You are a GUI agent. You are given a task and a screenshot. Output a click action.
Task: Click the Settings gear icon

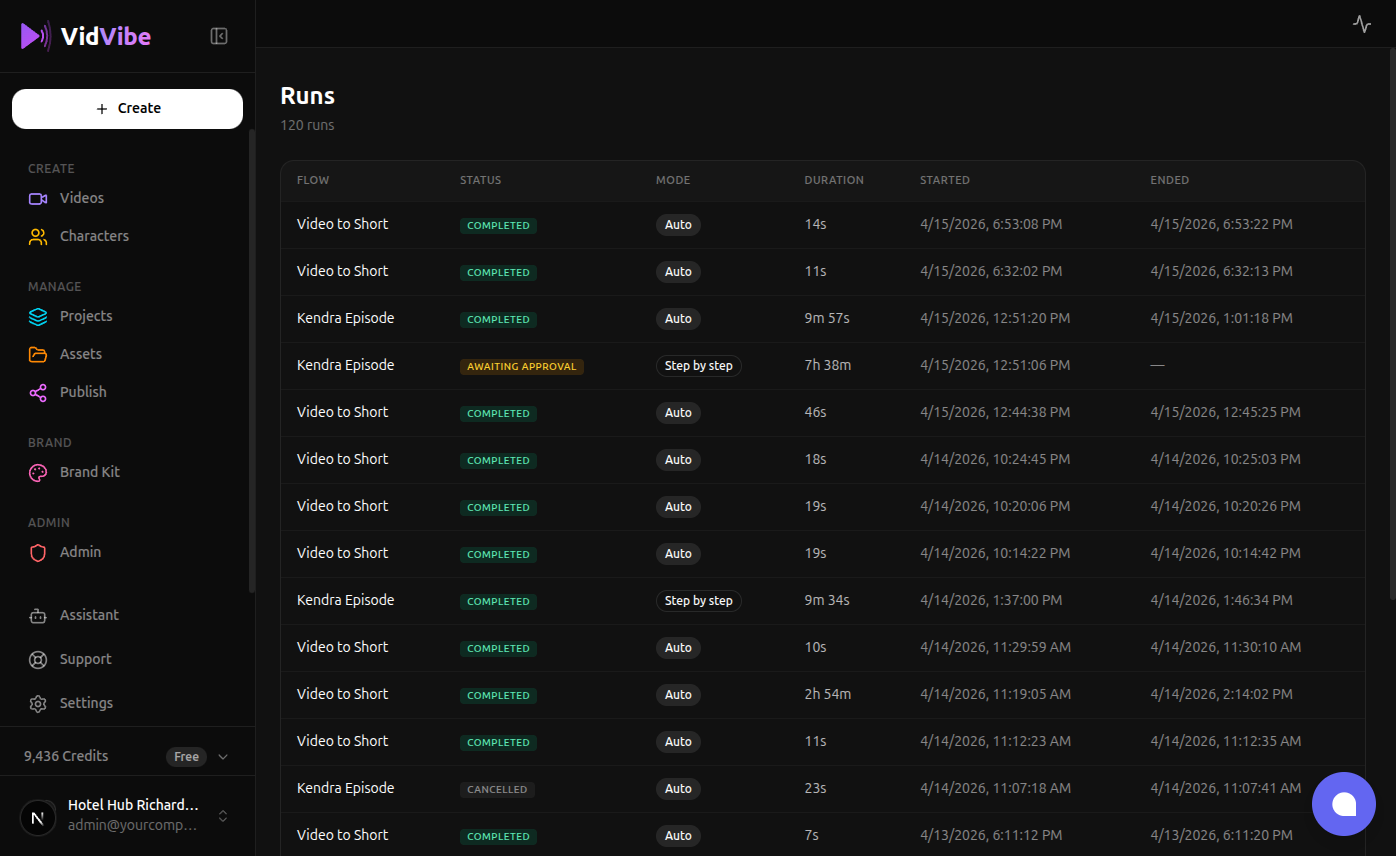(38, 703)
